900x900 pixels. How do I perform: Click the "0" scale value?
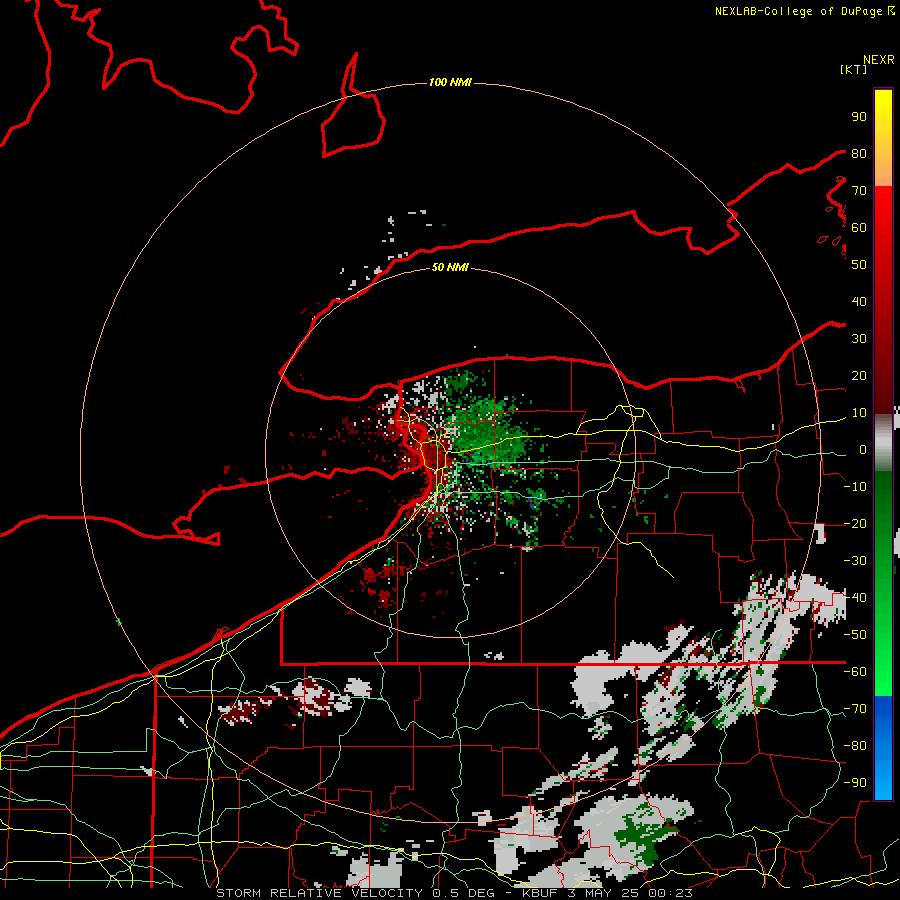[863, 450]
